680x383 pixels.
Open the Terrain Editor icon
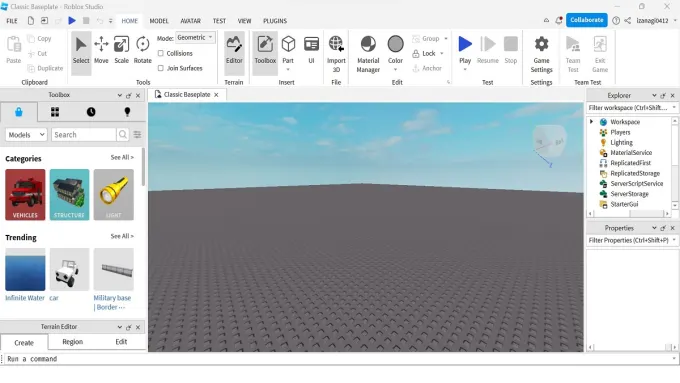(234, 50)
